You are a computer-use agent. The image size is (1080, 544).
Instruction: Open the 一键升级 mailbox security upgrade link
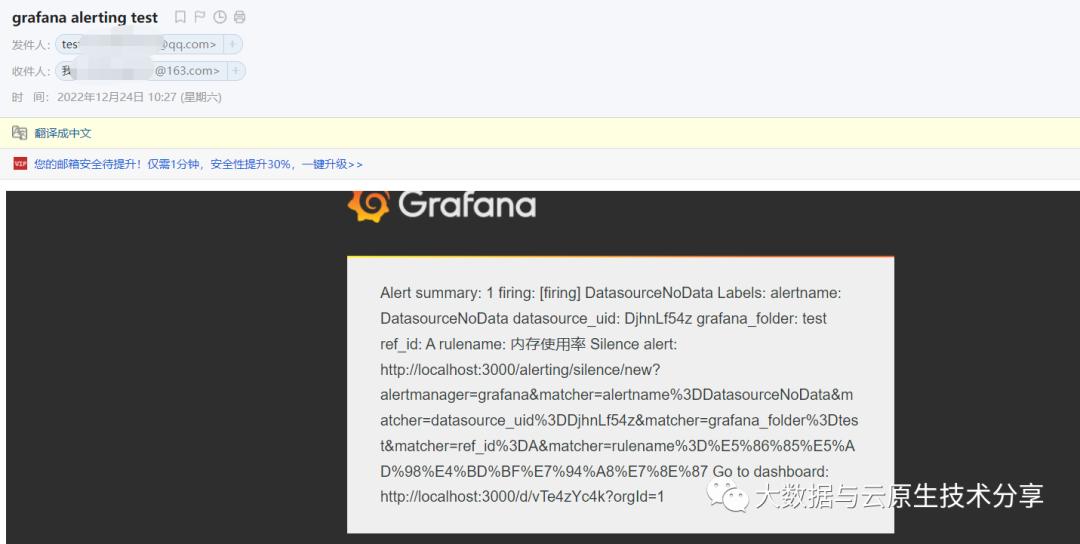click(332, 165)
